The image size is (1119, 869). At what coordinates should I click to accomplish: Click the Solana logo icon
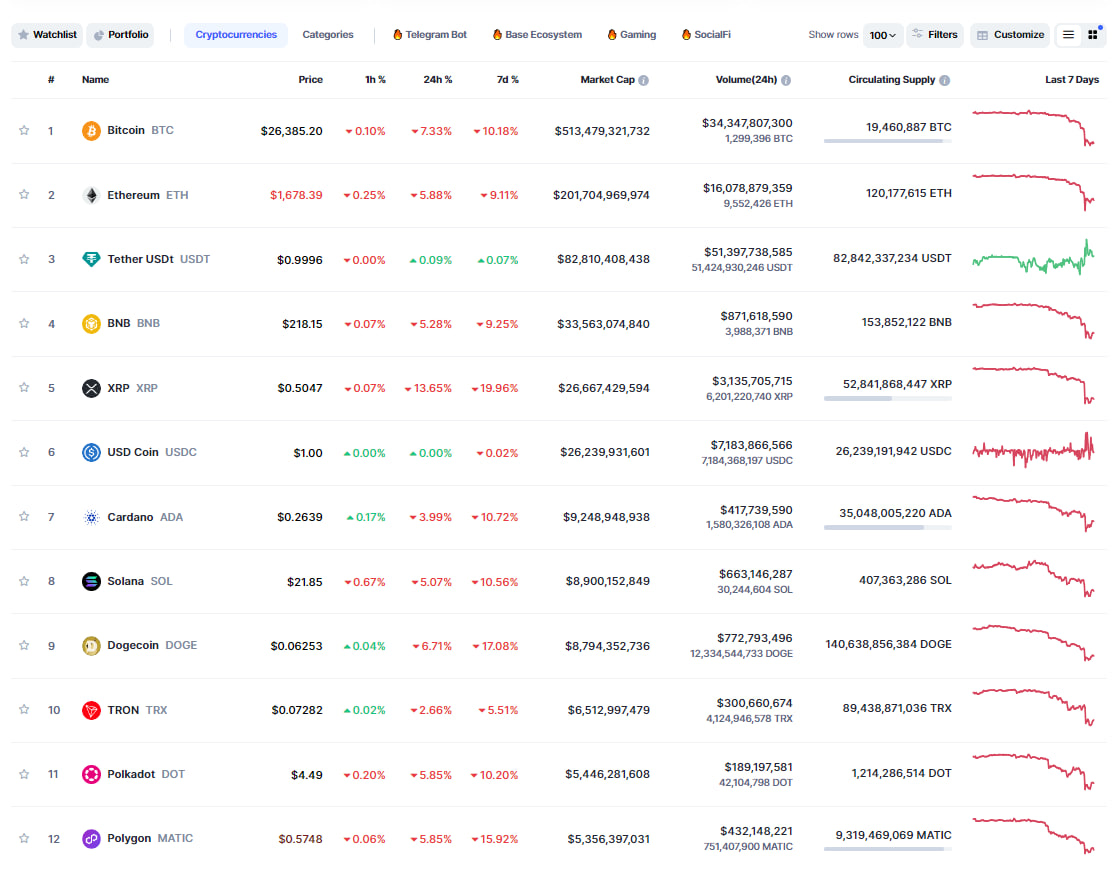tap(91, 581)
